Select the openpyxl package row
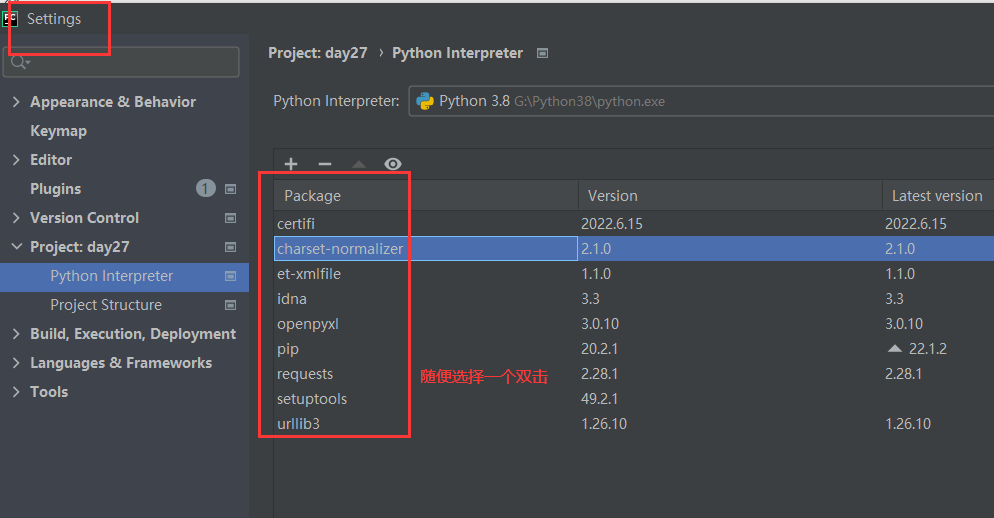The image size is (994, 518). (308, 324)
